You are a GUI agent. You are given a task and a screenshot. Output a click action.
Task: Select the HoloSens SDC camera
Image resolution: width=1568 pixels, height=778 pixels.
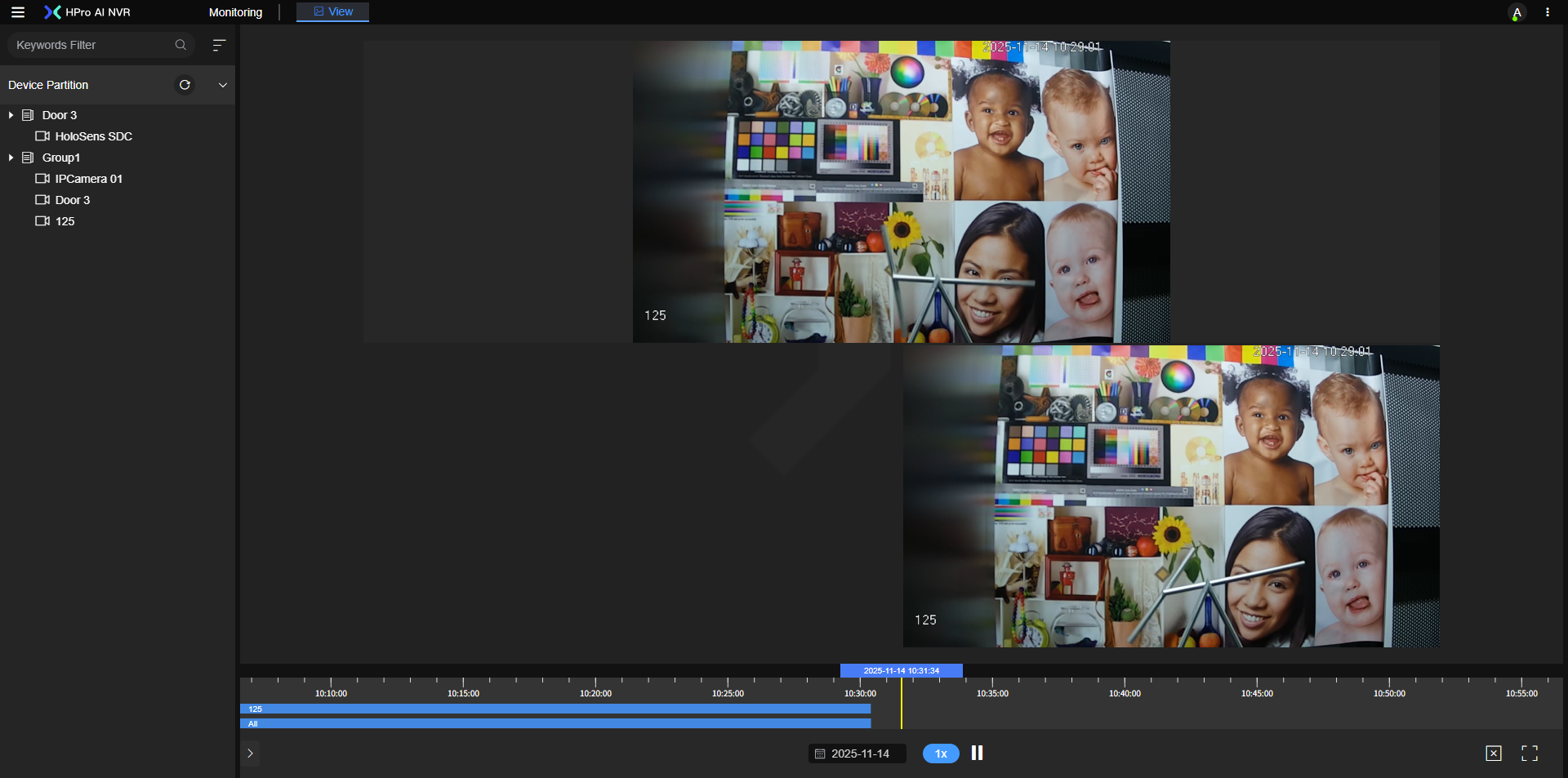click(93, 136)
